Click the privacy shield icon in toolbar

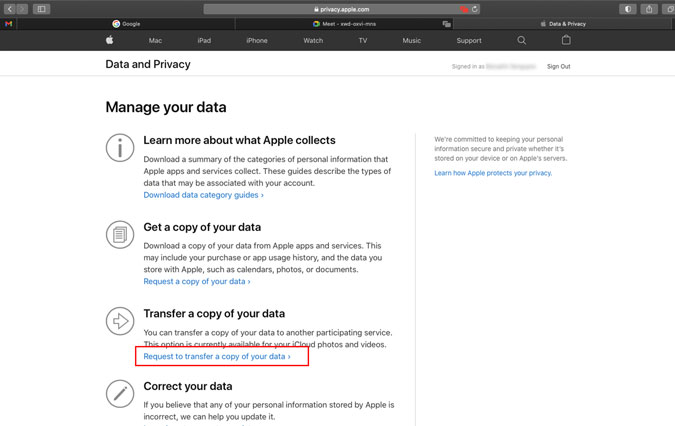[x=628, y=9]
